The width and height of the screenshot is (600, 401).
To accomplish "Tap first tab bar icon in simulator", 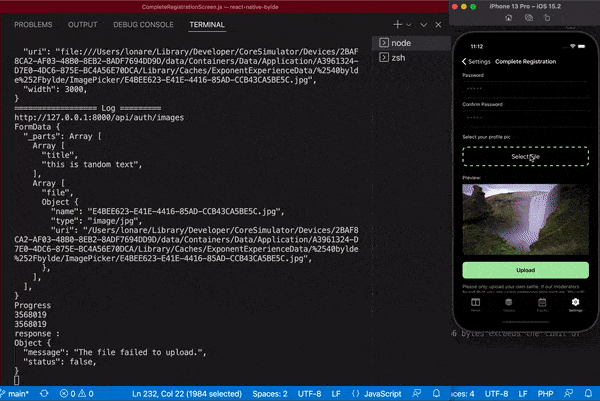I will click(x=475, y=304).
